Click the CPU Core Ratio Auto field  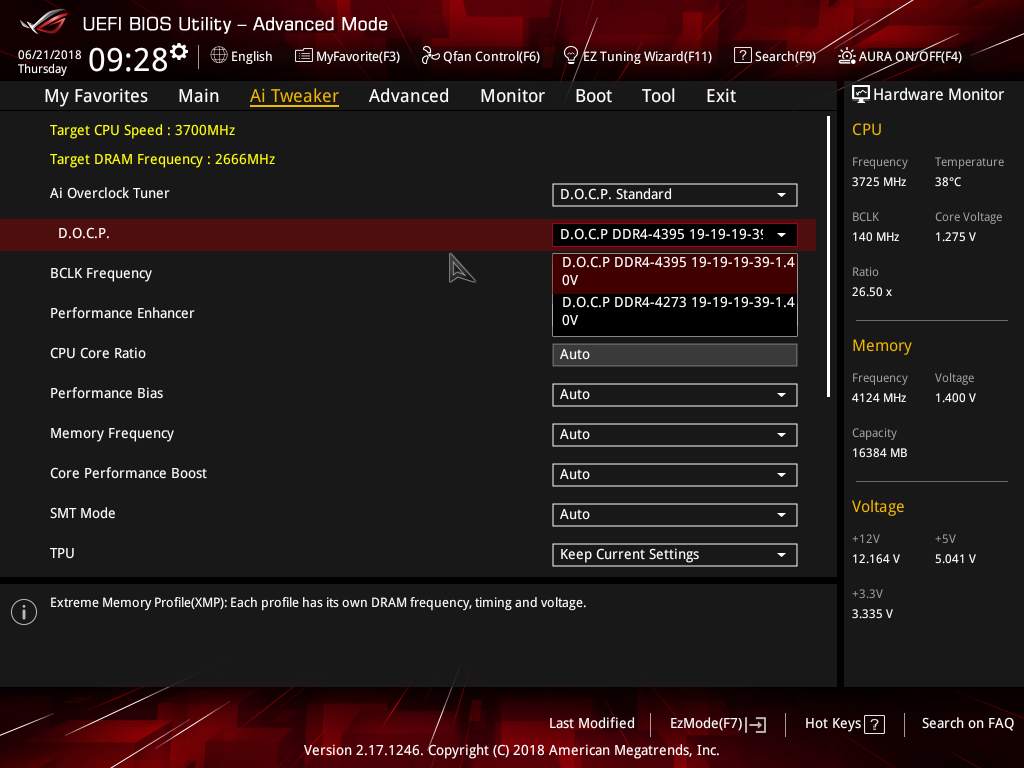675,355
